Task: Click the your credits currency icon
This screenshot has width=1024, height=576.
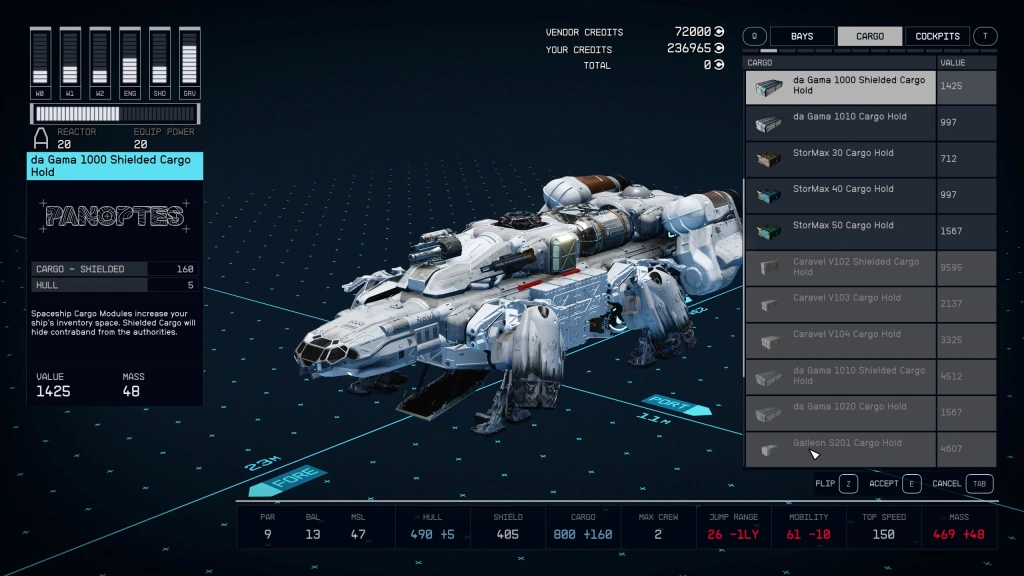Action: coord(719,48)
